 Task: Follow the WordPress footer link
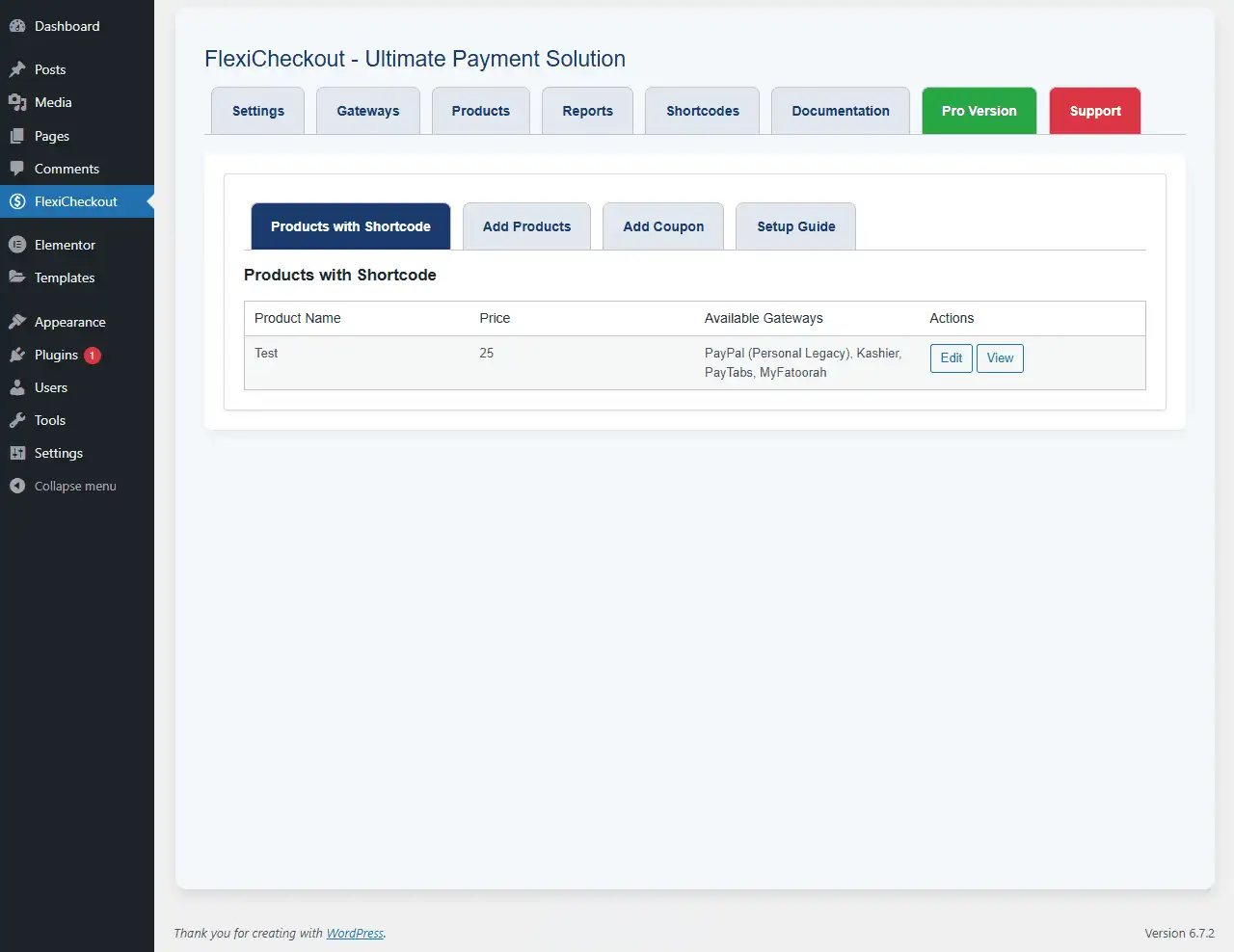[x=355, y=933]
